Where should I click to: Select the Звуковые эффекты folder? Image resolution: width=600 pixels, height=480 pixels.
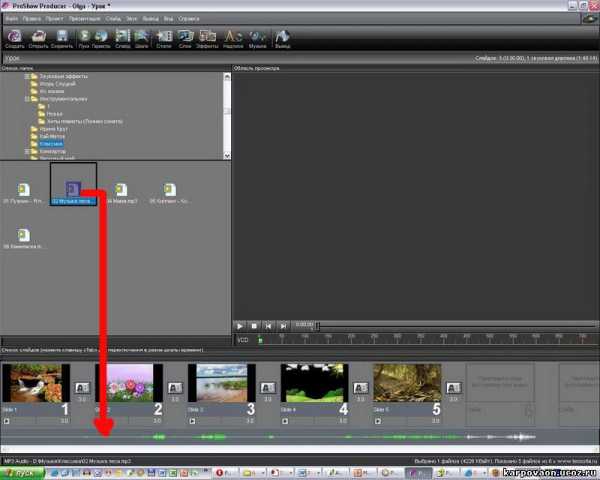click(x=64, y=76)
